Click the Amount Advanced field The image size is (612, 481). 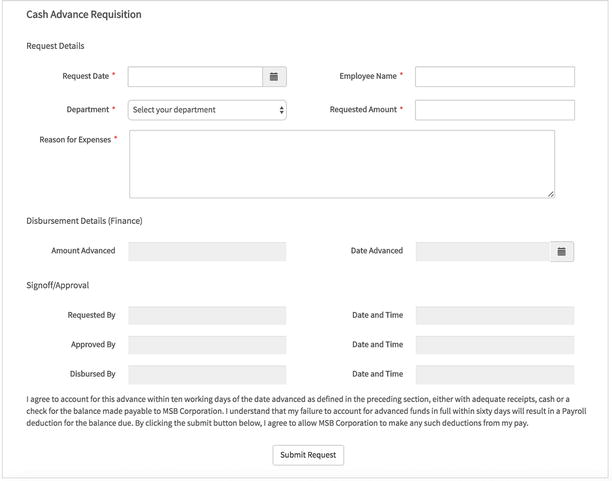pos(207,251)
